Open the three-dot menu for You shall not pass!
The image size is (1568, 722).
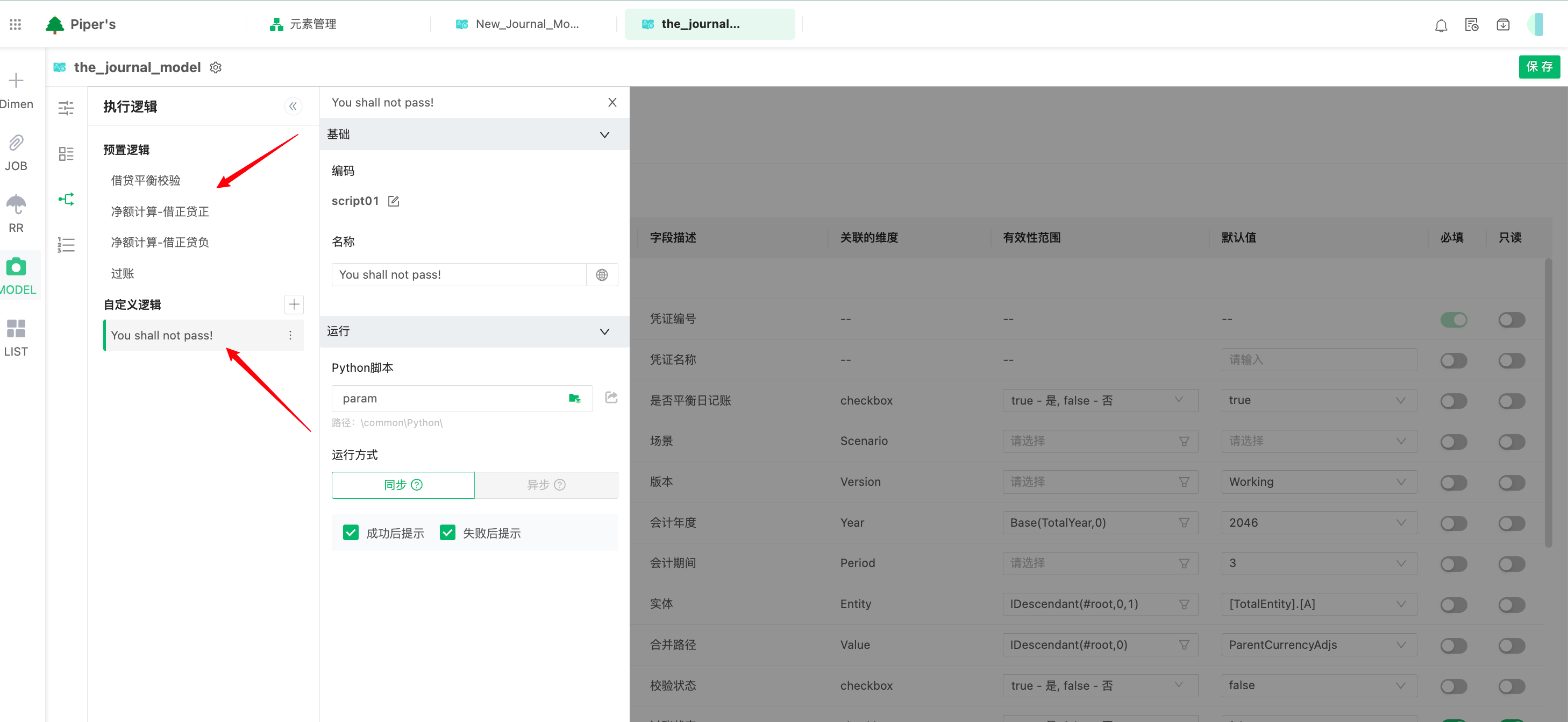tap(290, 335)
